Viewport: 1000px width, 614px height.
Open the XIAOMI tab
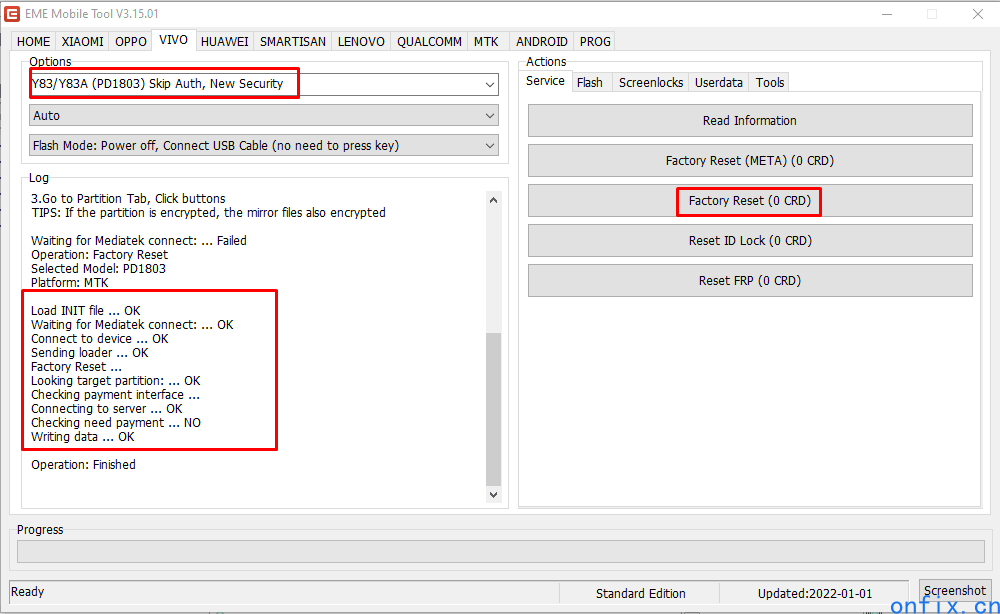click(x=82, y=42)
